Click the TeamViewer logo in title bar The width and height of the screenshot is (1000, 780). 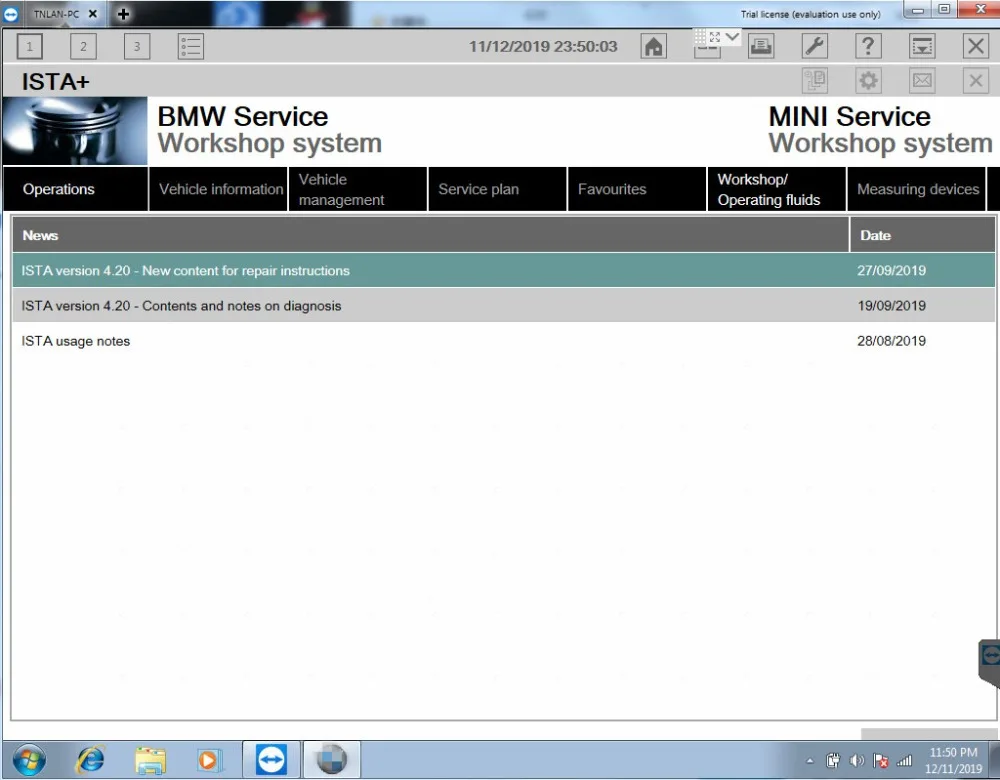[11, 14]
